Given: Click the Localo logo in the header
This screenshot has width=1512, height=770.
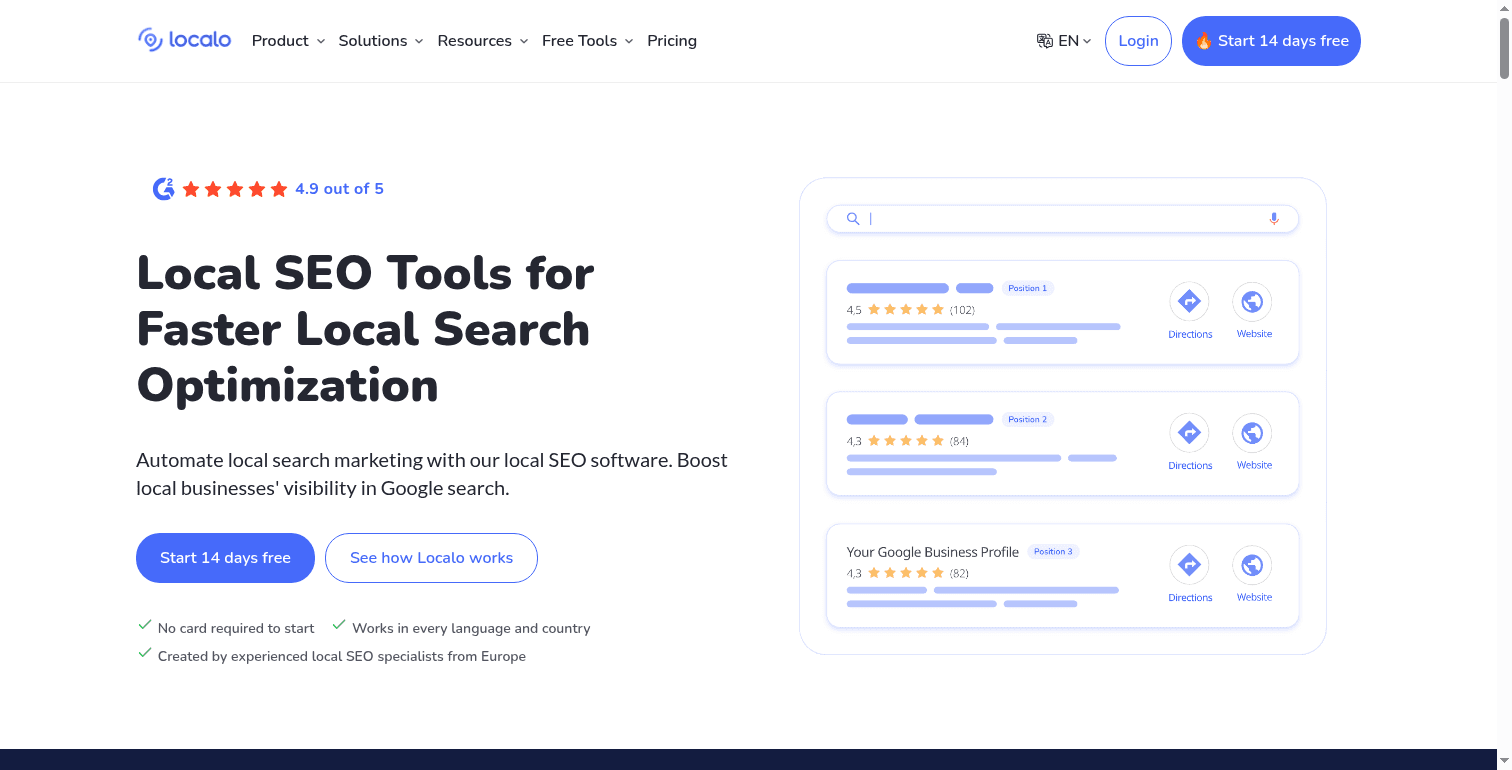Looking at the screenshot, I should [184, 40].
